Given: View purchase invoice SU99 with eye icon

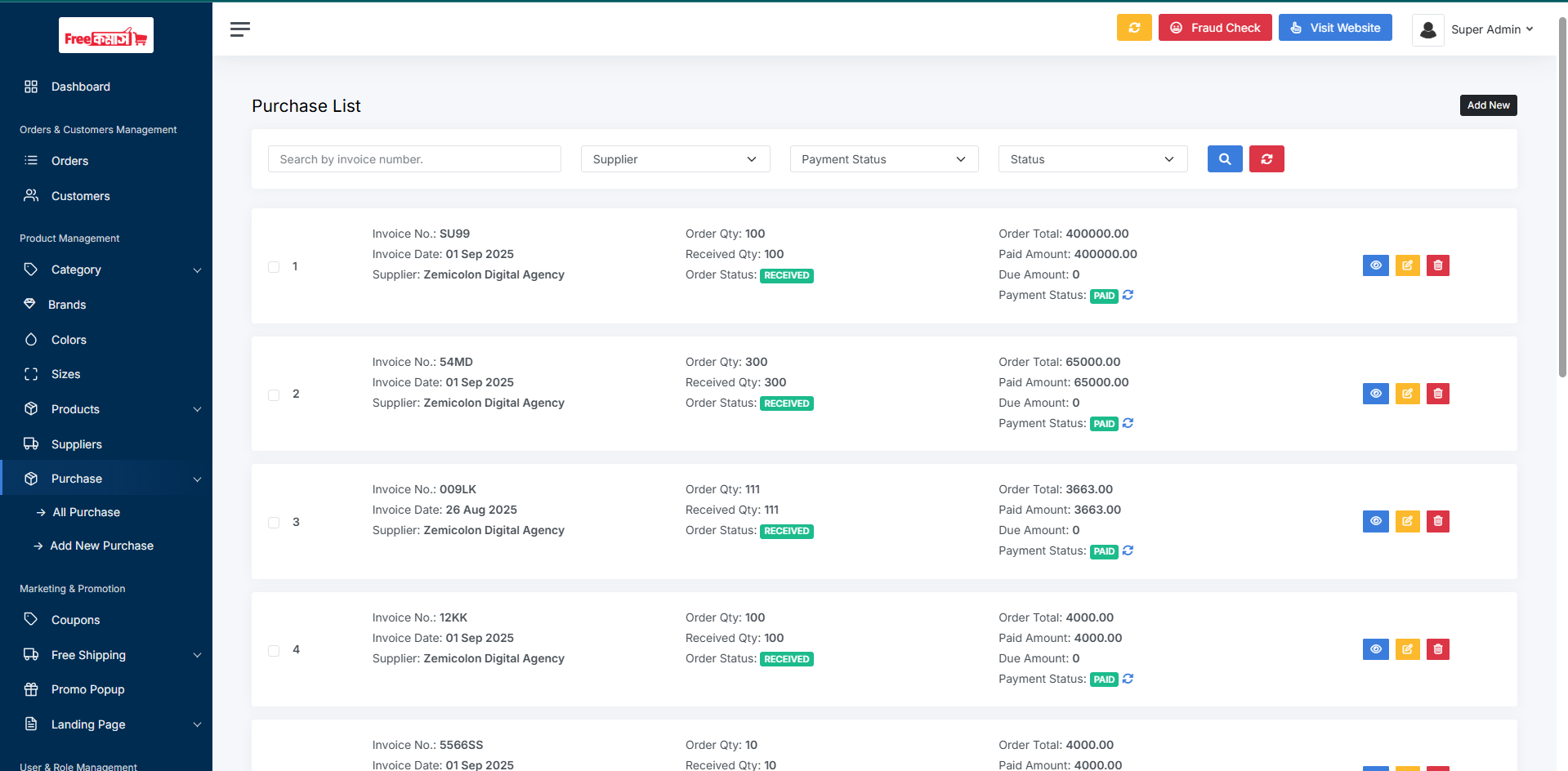Looking at the screenshot, I should (x=1375, y=265).
